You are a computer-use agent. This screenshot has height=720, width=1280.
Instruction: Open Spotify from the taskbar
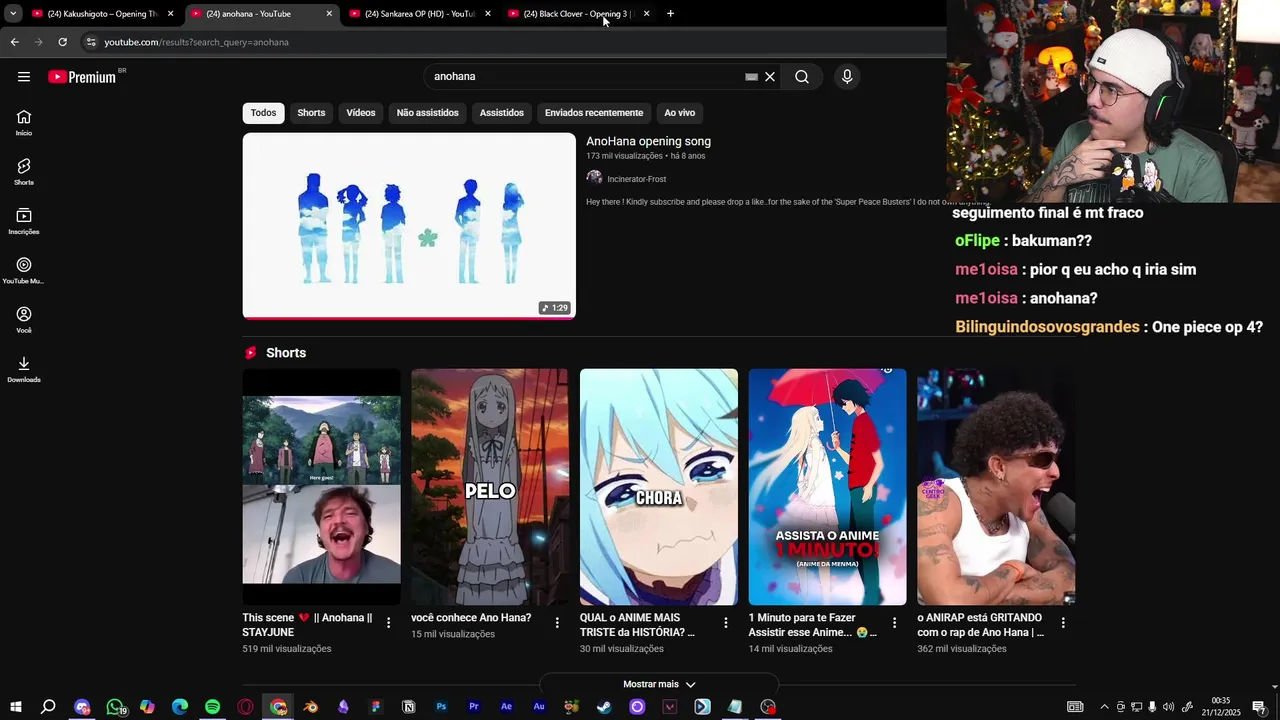tap(212, 707)
